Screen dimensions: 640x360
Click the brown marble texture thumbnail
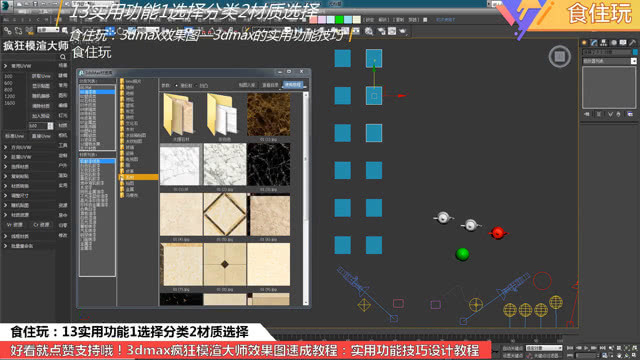[269, 114]
